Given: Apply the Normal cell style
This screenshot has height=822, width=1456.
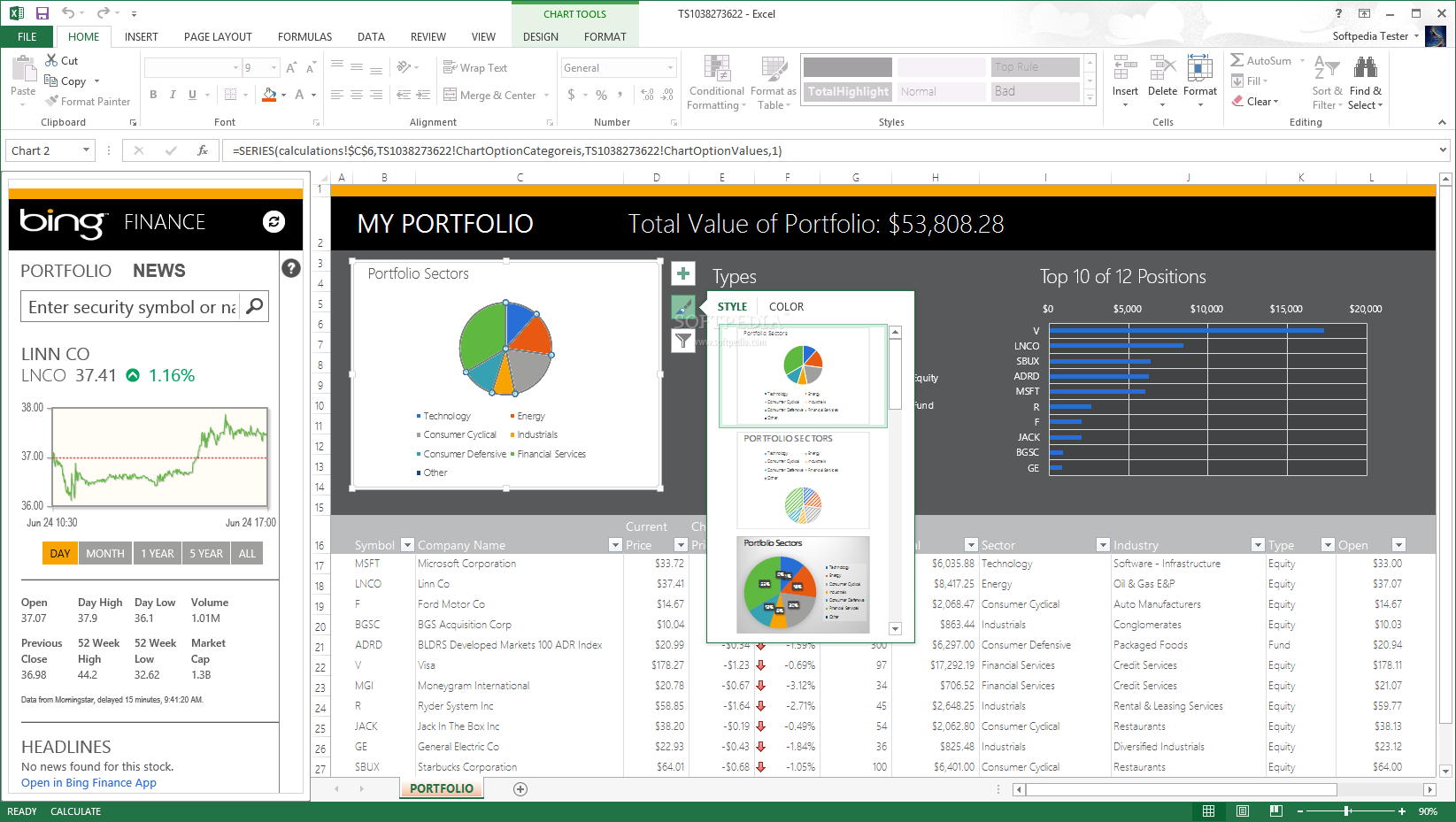Looking at the screenshot, I should [x=942, y=91].
